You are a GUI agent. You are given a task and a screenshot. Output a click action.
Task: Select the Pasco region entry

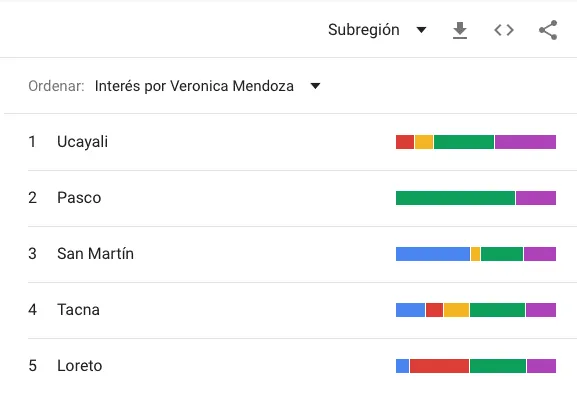pyautogui.click(x=292, y=198)
